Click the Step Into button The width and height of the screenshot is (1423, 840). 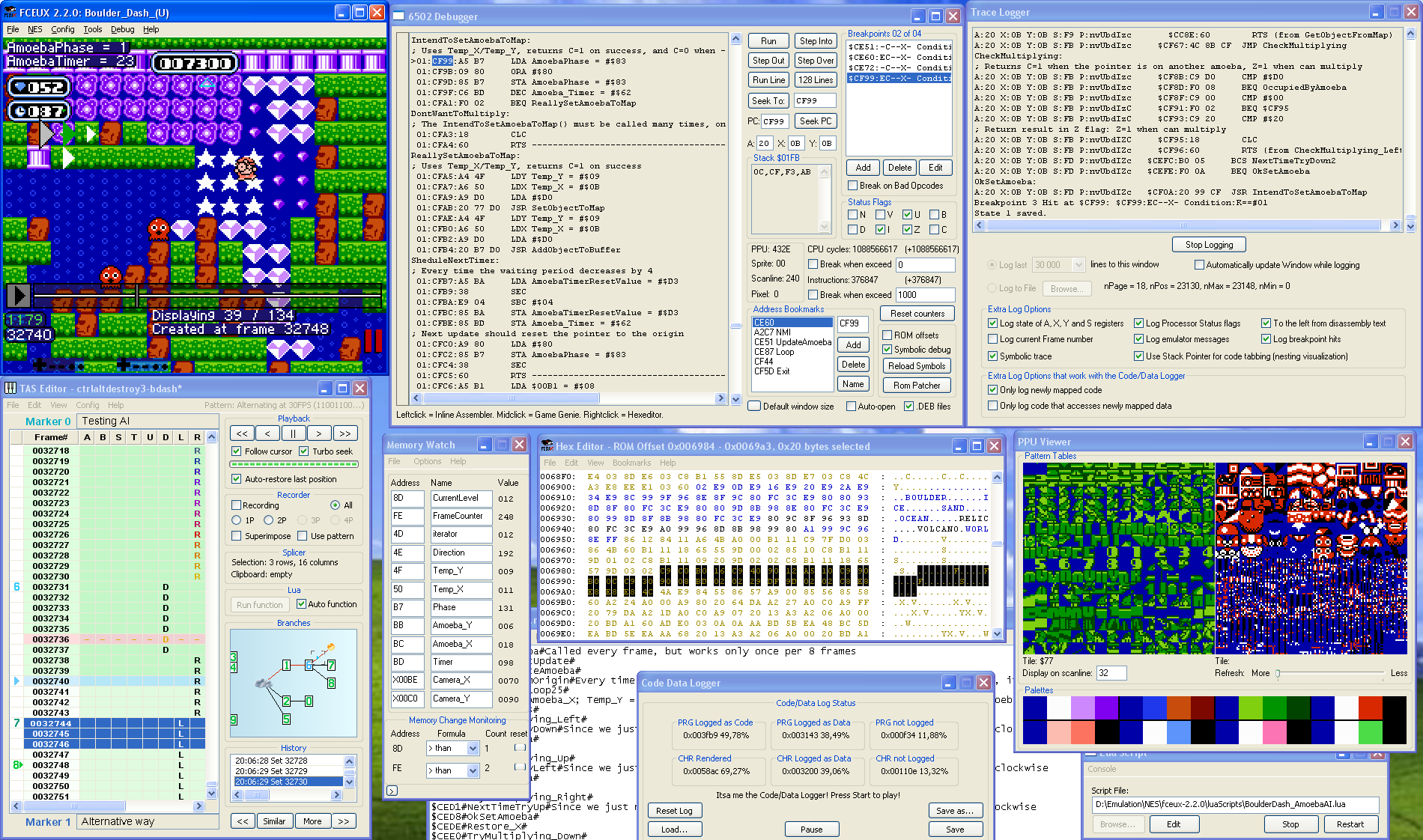(815, 41)
